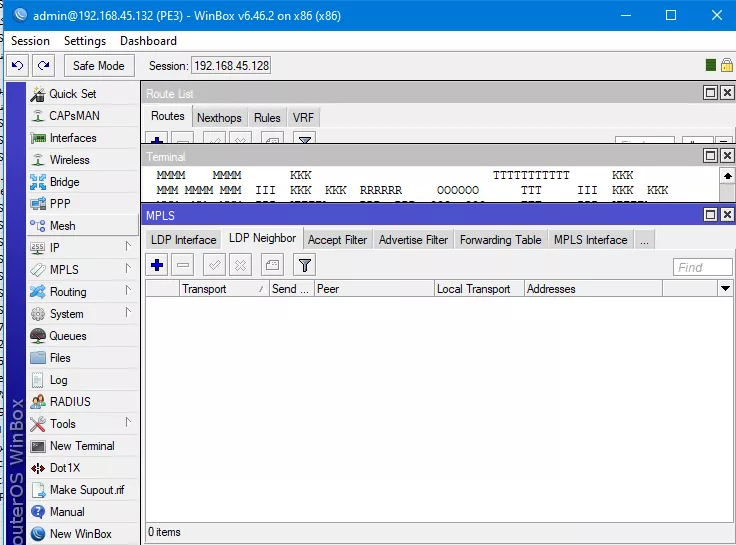Close the Terminal window
The image size is (736, 545).
(727, 155)
